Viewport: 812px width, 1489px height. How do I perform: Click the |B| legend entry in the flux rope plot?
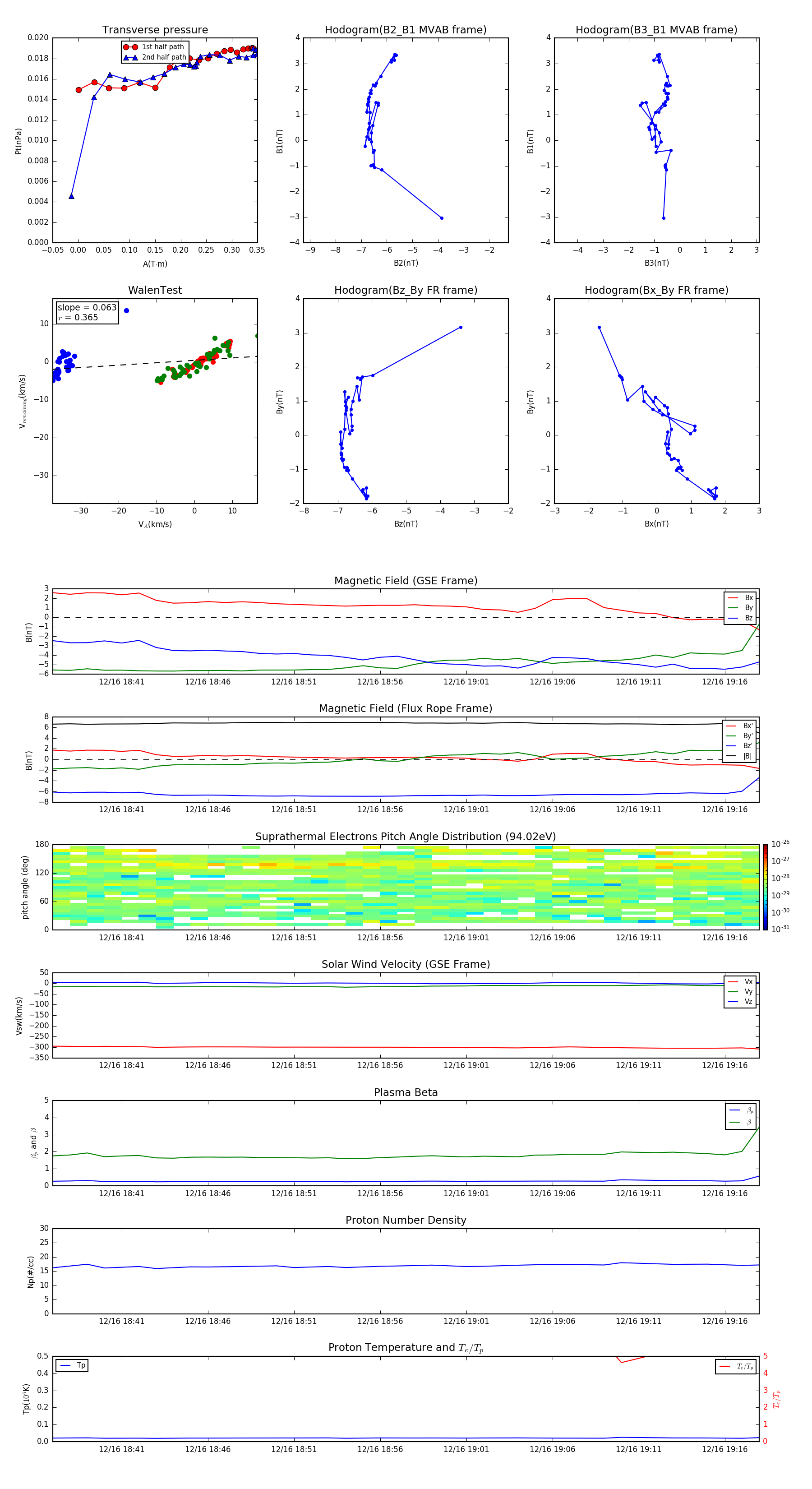739,756
